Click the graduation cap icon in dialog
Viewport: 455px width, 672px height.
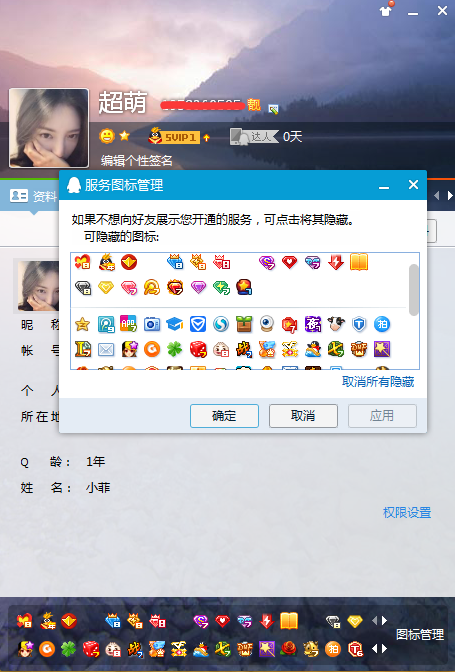pos(175,324)
